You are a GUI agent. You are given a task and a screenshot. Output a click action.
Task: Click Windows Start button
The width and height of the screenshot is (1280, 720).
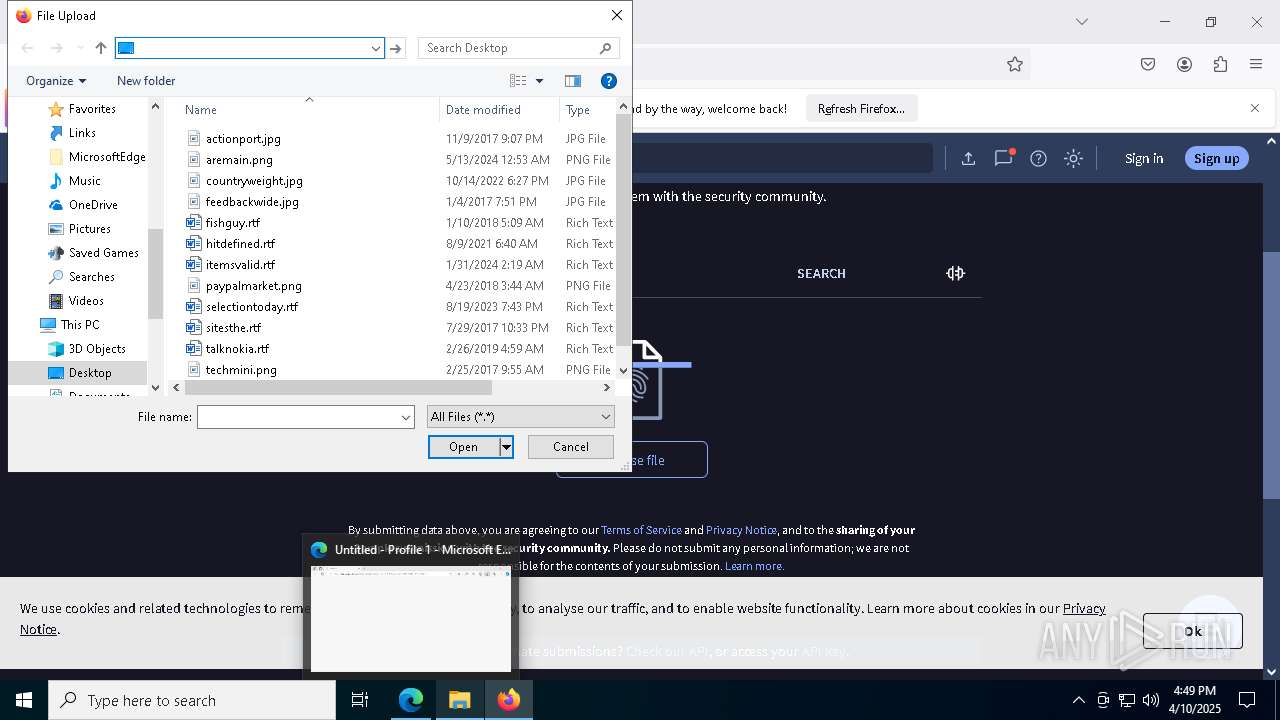(24, 700)
